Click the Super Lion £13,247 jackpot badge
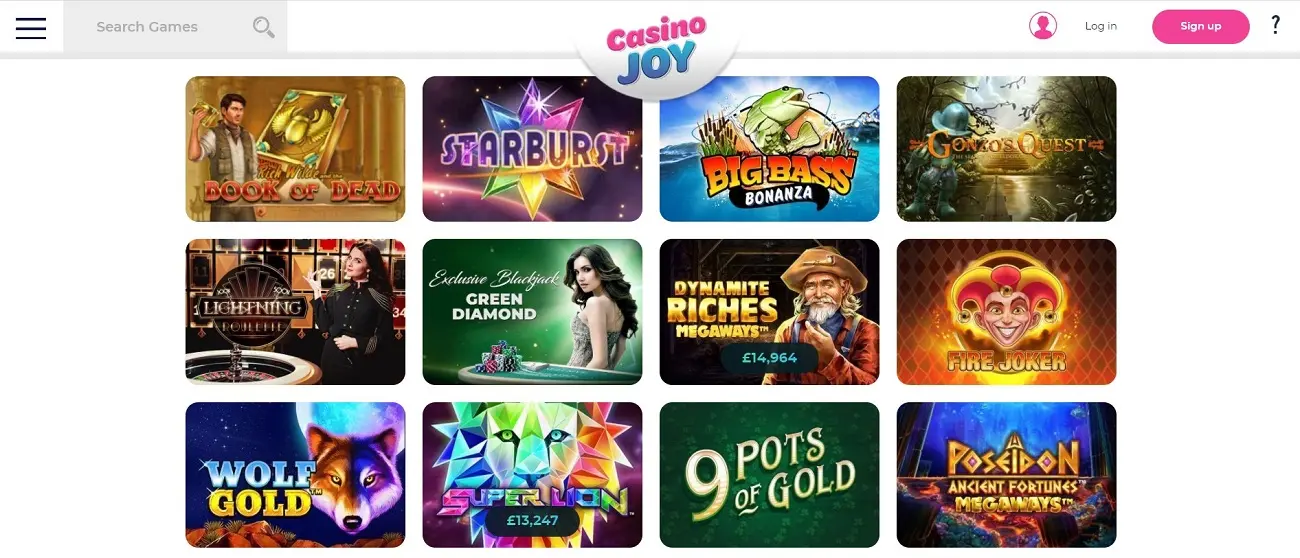Image resolution: width=1300 pixels, height=558 pixels. tap(532, 521)
